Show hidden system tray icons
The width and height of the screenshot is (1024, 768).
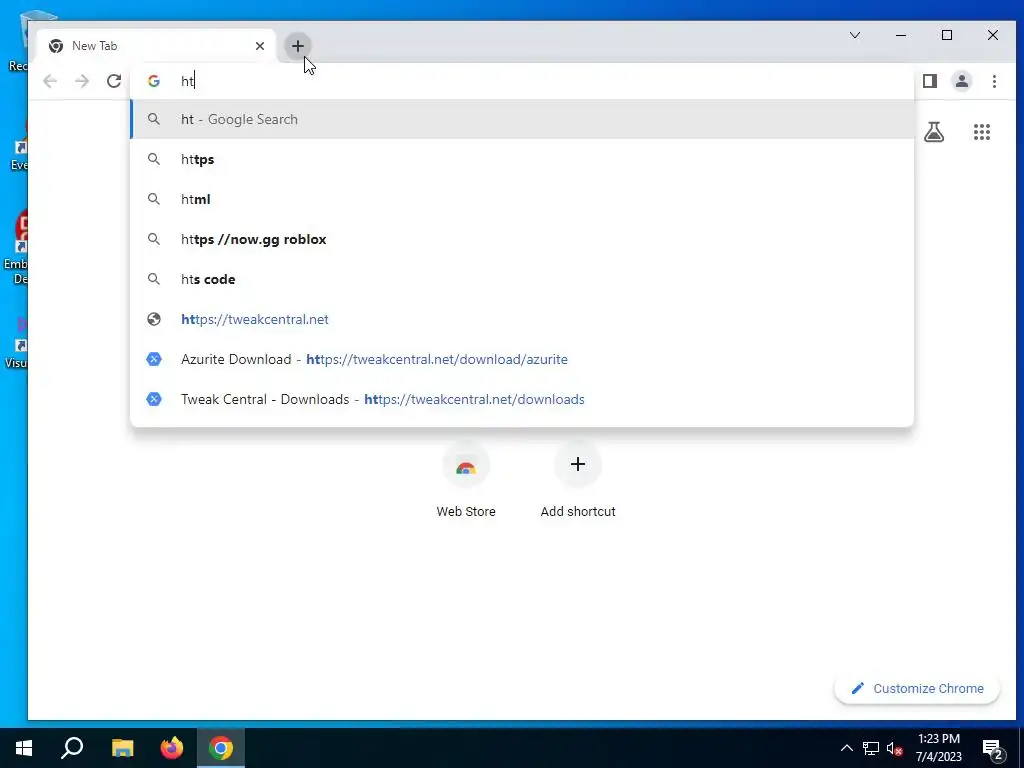click(846, 748)
